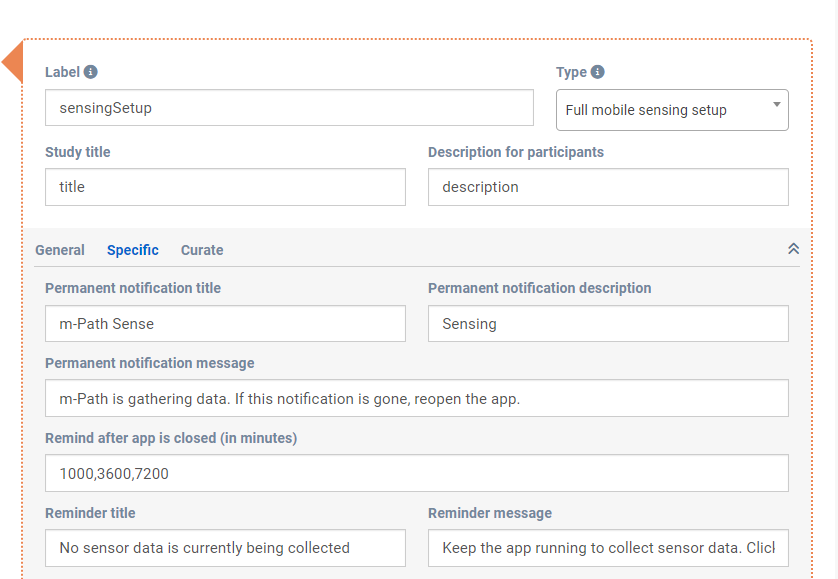Open the Type dropdown showing Full mobile sensing setup
The height and width of the screenshot is (579, 838).
pos(672,110)
